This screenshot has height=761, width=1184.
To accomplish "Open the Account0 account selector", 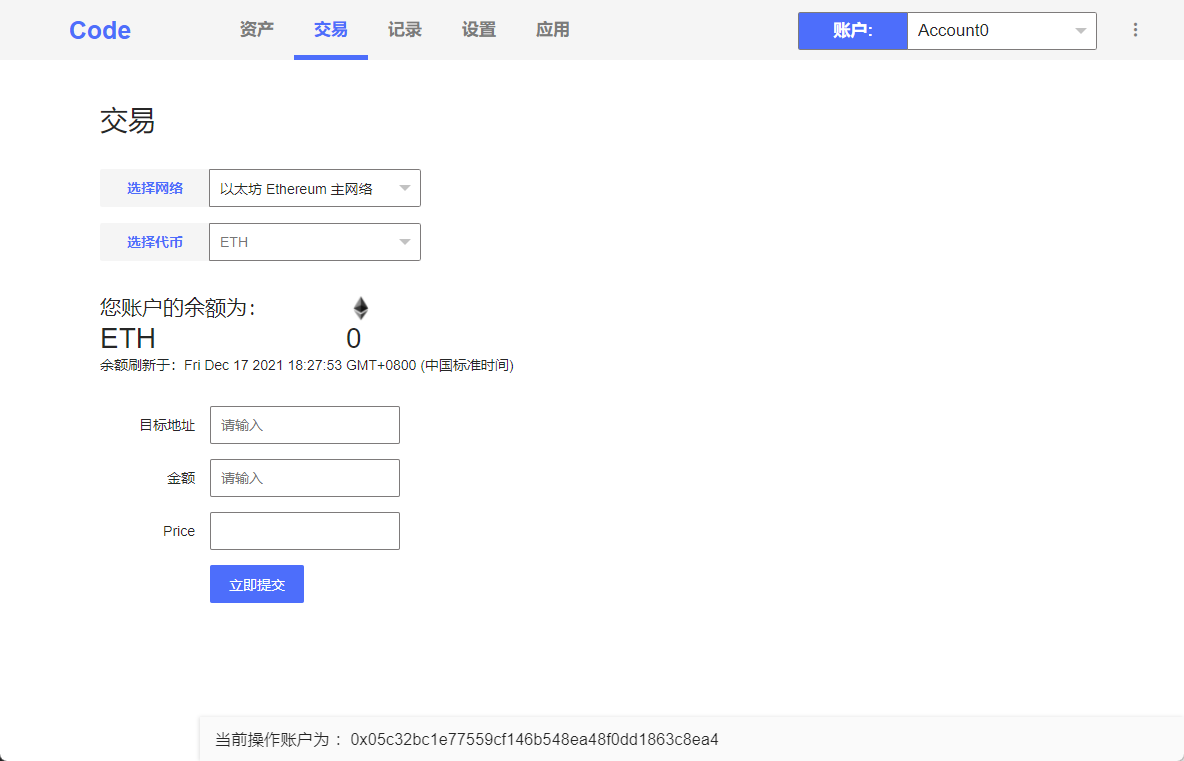I will 1000,31.
